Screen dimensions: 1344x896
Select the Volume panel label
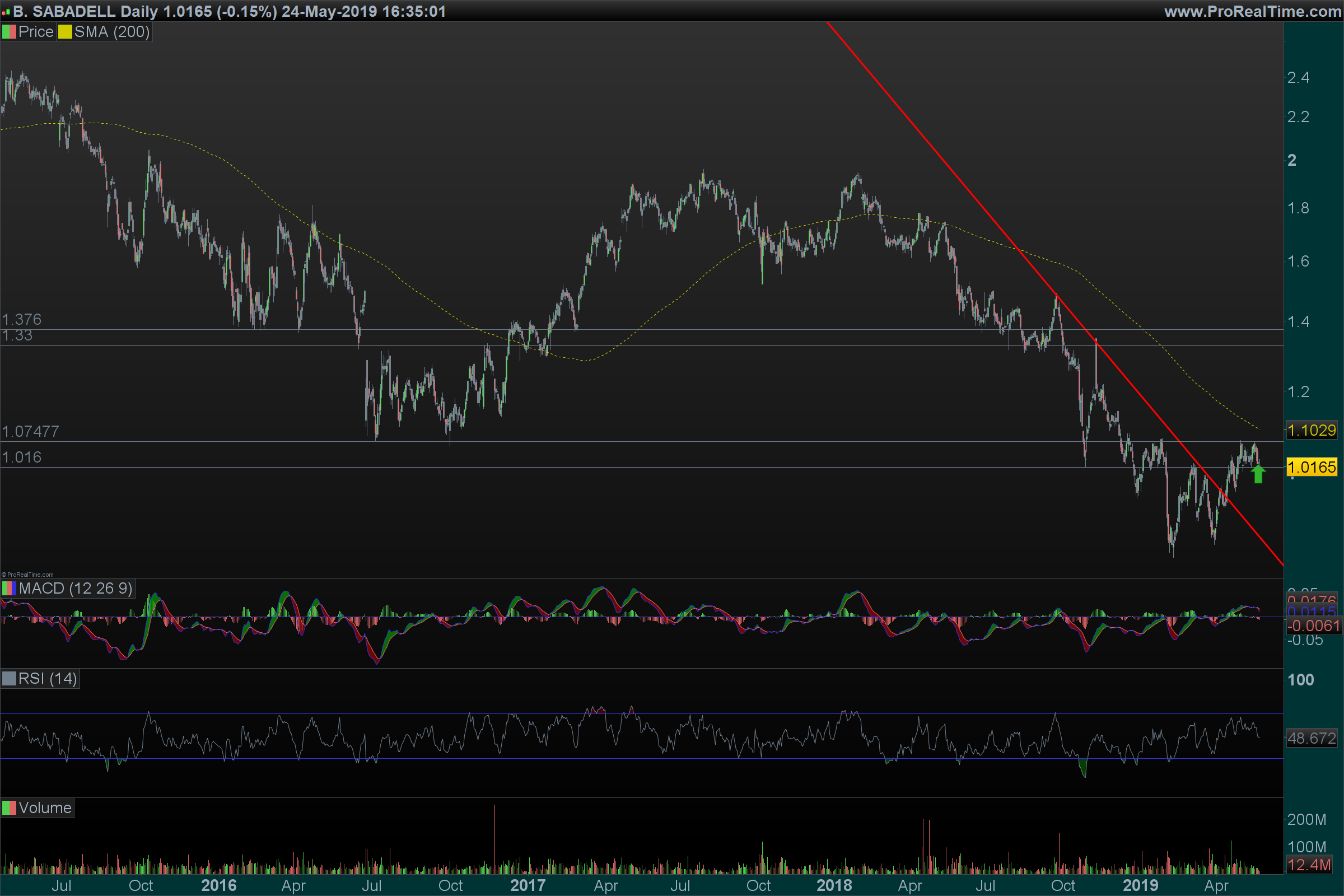(45, 808)
